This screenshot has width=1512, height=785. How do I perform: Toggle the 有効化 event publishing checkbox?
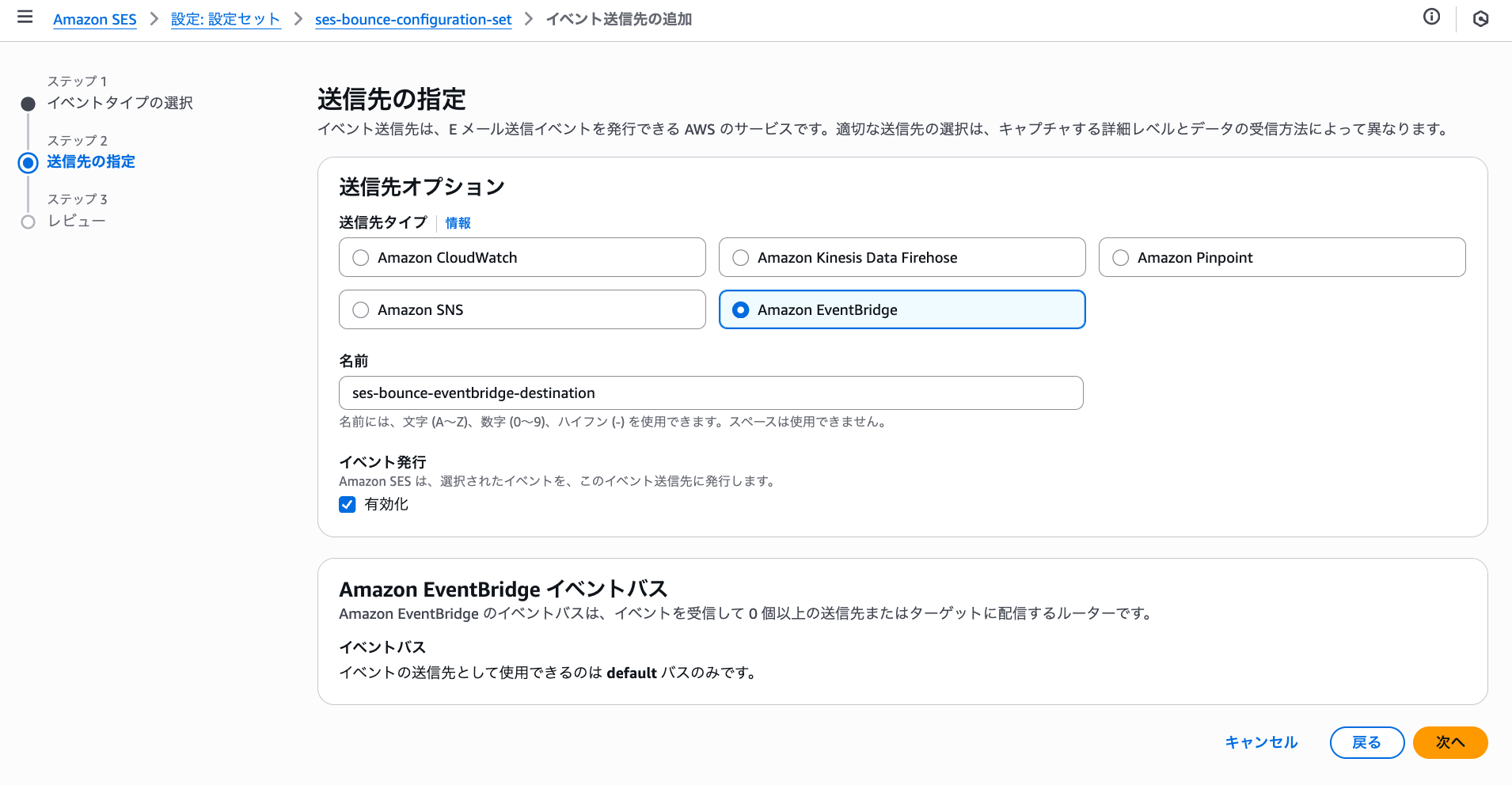pyautogui.click(x=348, y=504)
